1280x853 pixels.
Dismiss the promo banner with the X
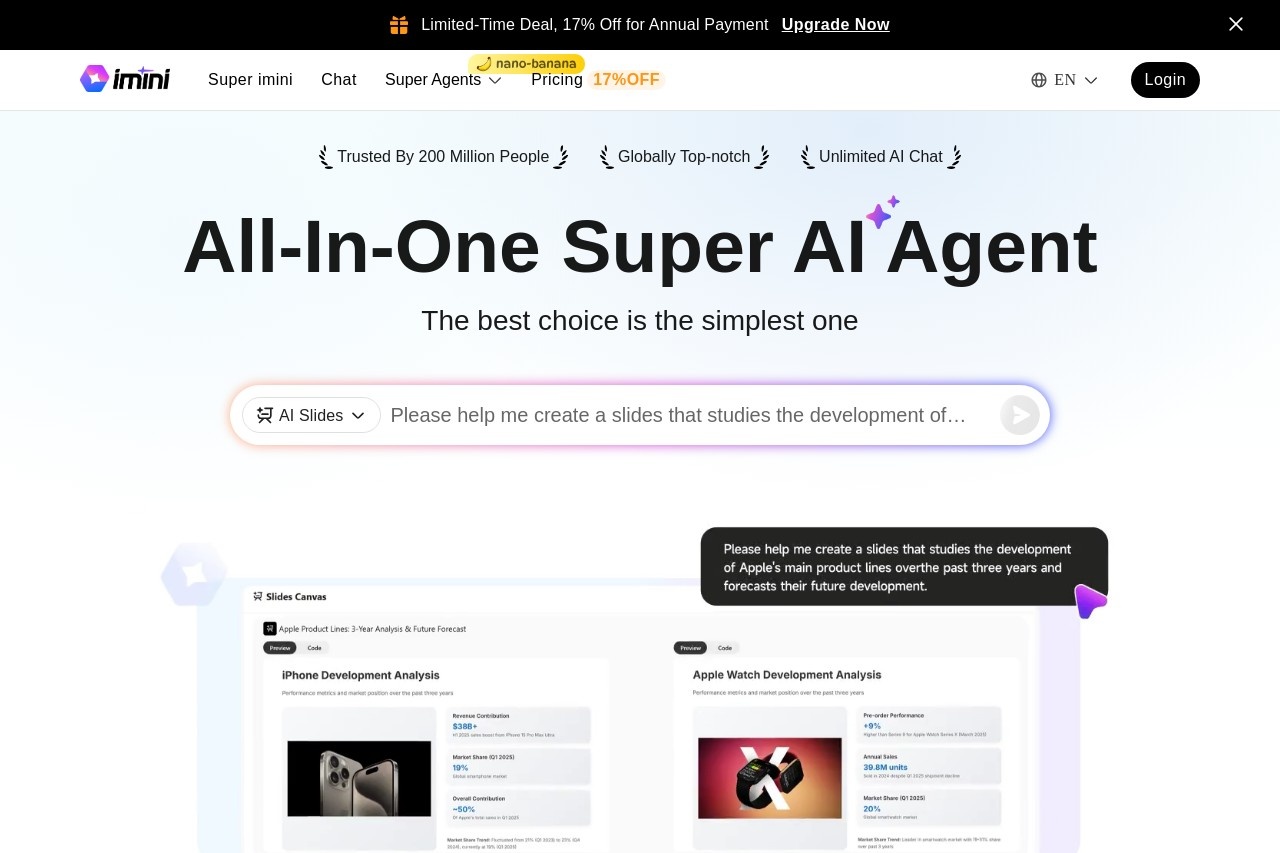tap(1236, 24)
